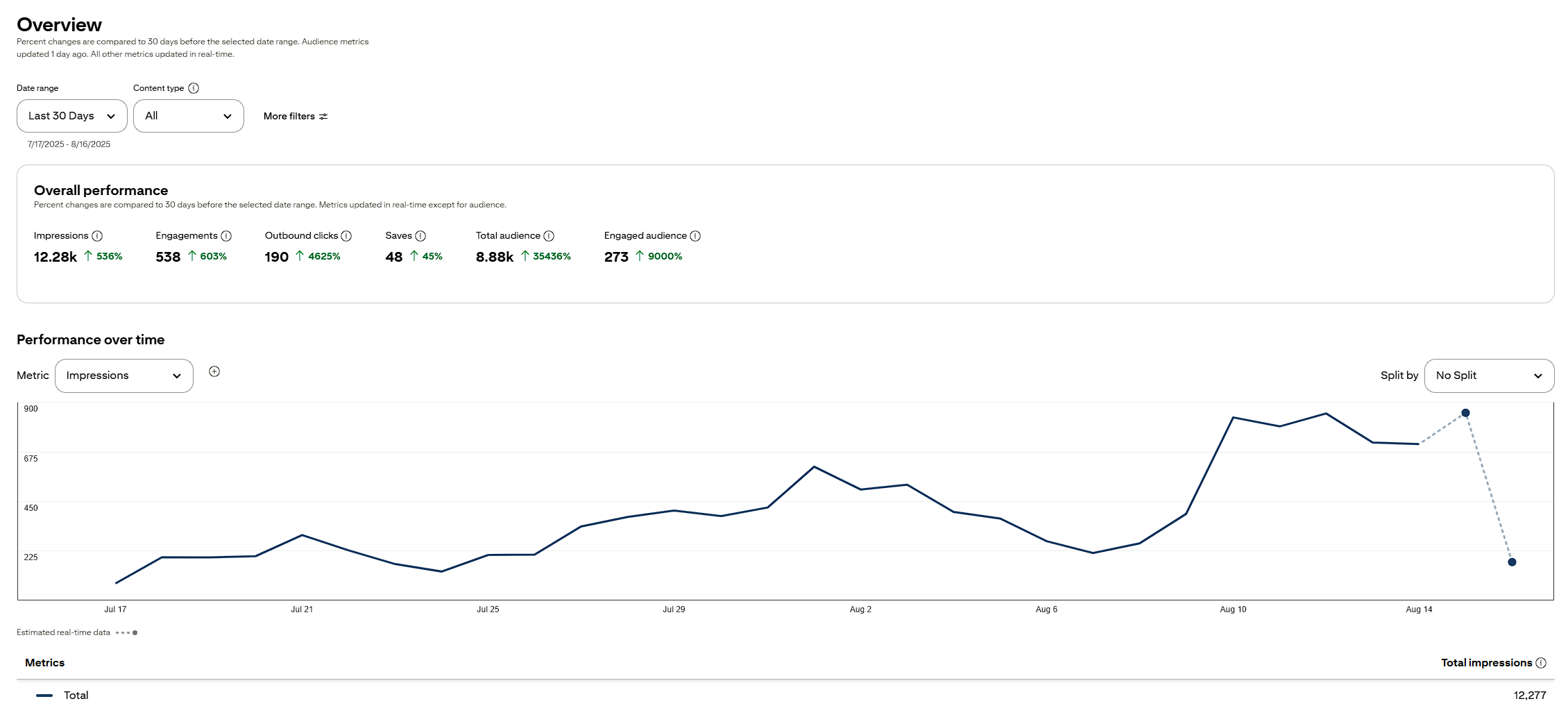The height and width of the screenshot is (724, 1568).
Task: Expand the Content type All dropdown
Action: pos(189,116)
